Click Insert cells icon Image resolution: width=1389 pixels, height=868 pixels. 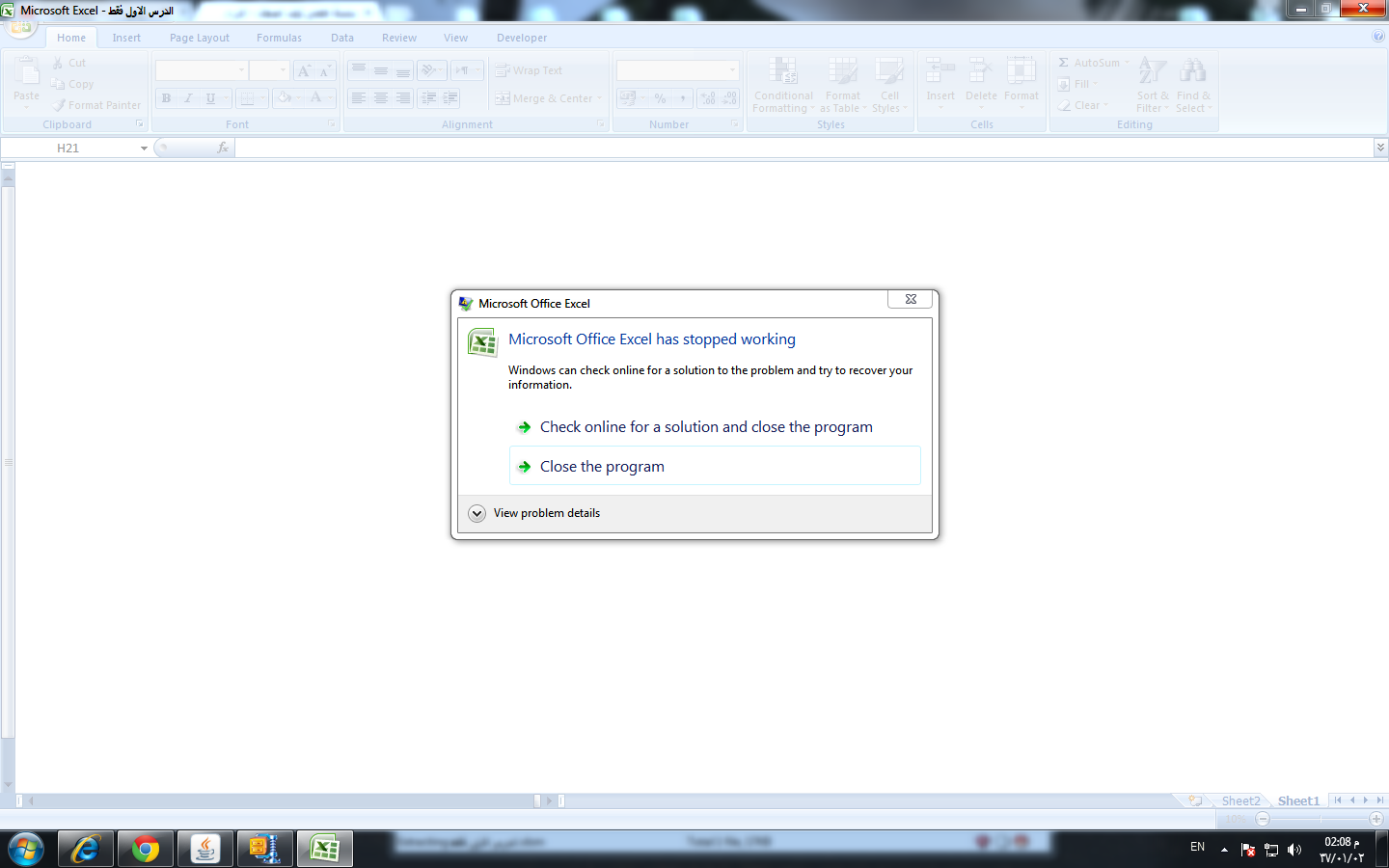(940, 71)
